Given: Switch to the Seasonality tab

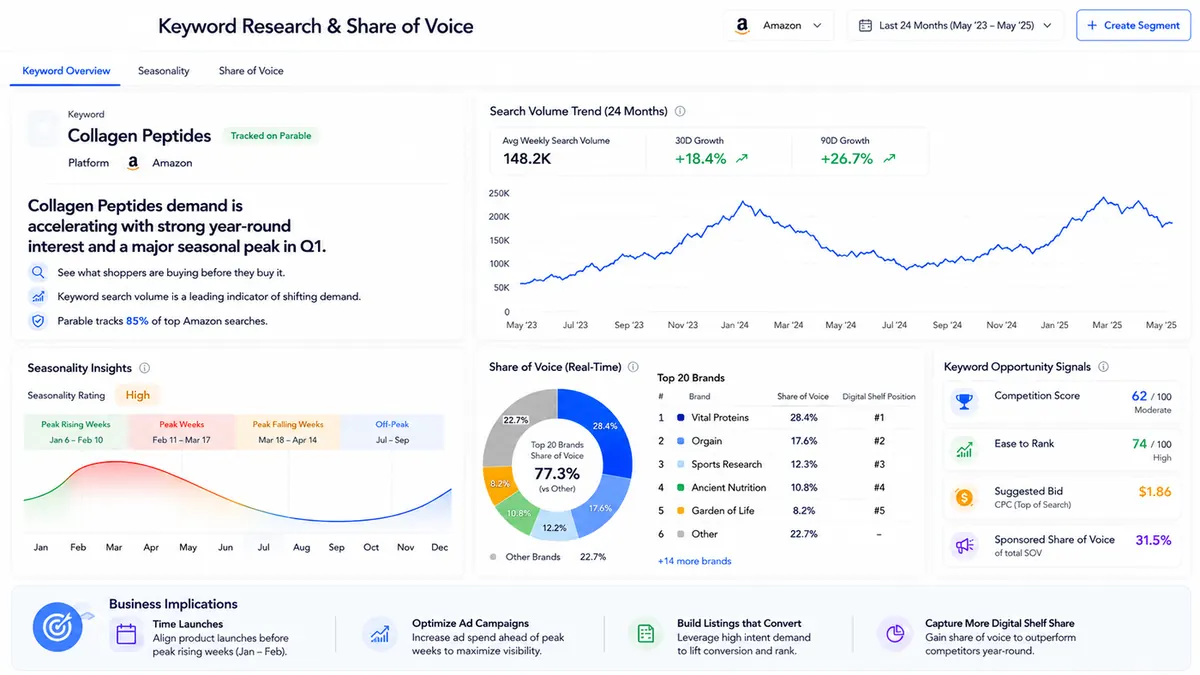Looking at the screenshot, I should pos(163,71).
